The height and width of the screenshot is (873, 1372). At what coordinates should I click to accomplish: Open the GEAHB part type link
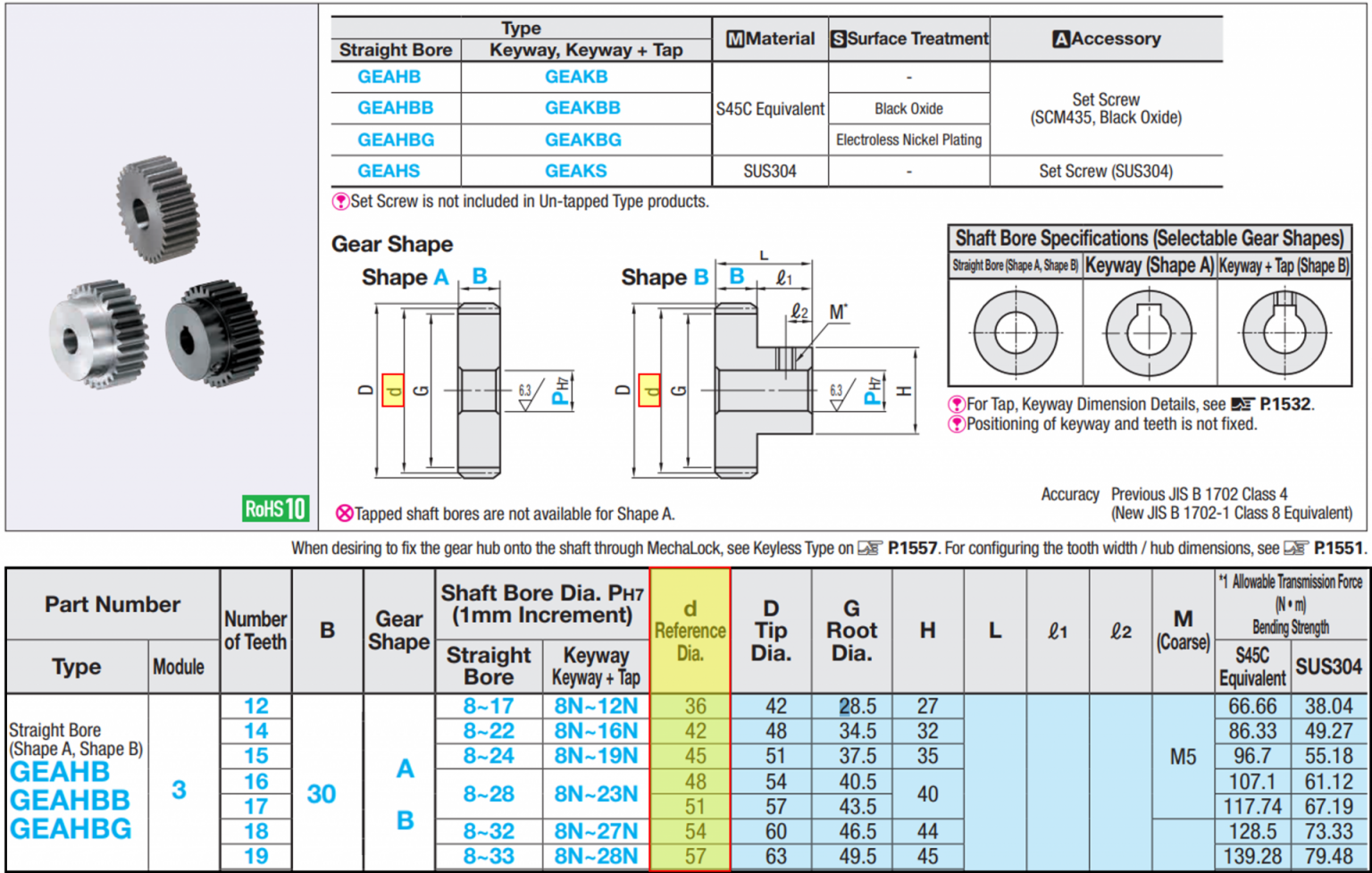[x=389, y=77]
